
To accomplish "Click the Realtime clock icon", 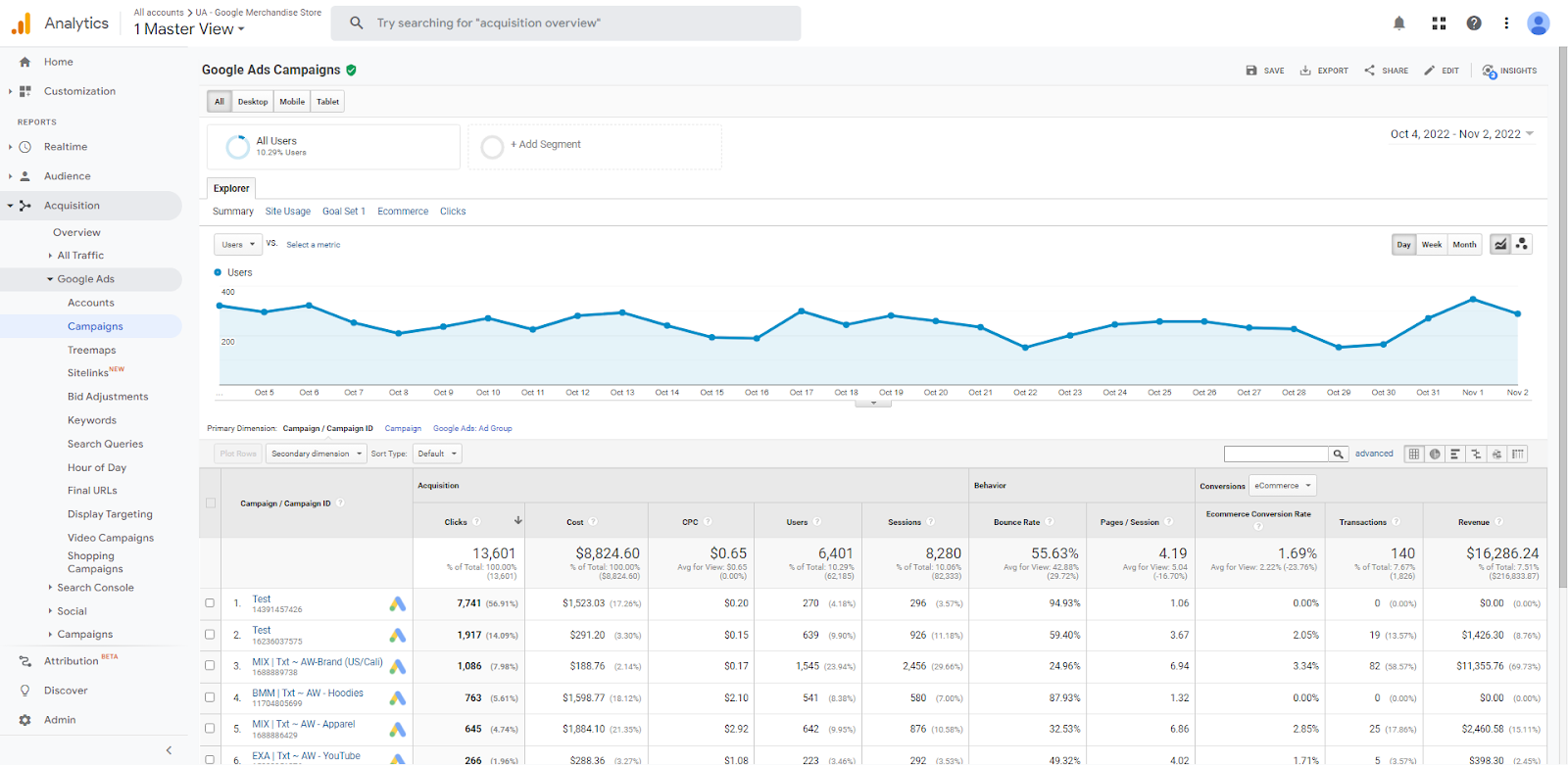I will click(x=25, y=147).
